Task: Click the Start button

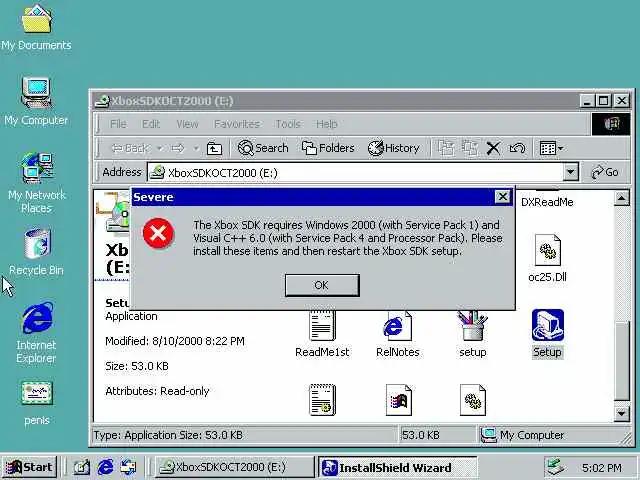Action: pos(29,467)
